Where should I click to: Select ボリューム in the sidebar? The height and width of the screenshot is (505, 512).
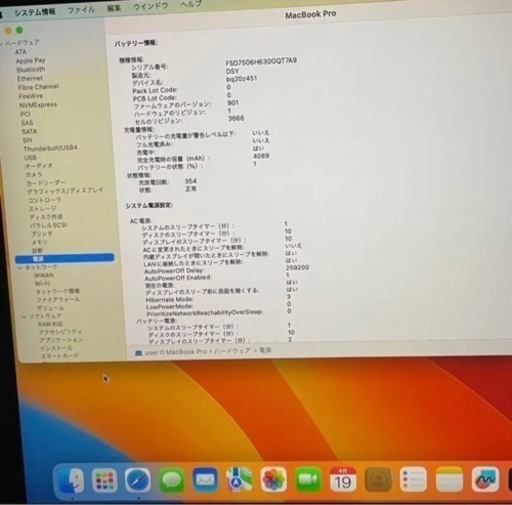tap(50, 308)
